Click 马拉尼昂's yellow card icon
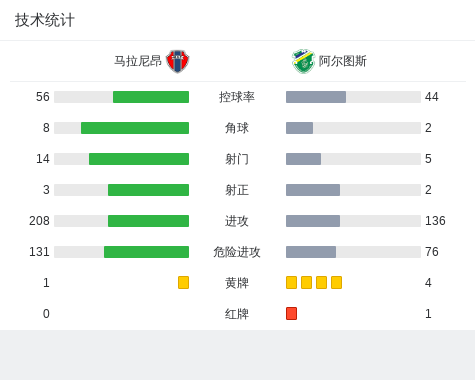The height and width of the screenshot is (380, 475). 183,282
